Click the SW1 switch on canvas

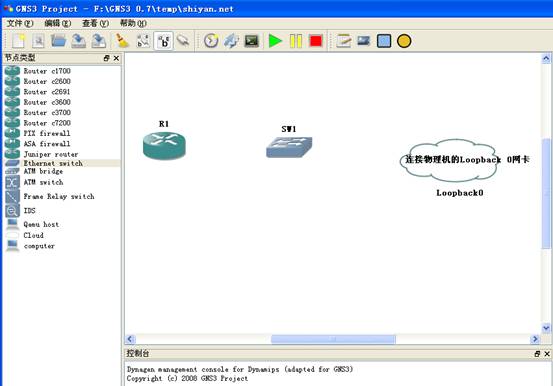pyautogui.click(x=289, y=147)
